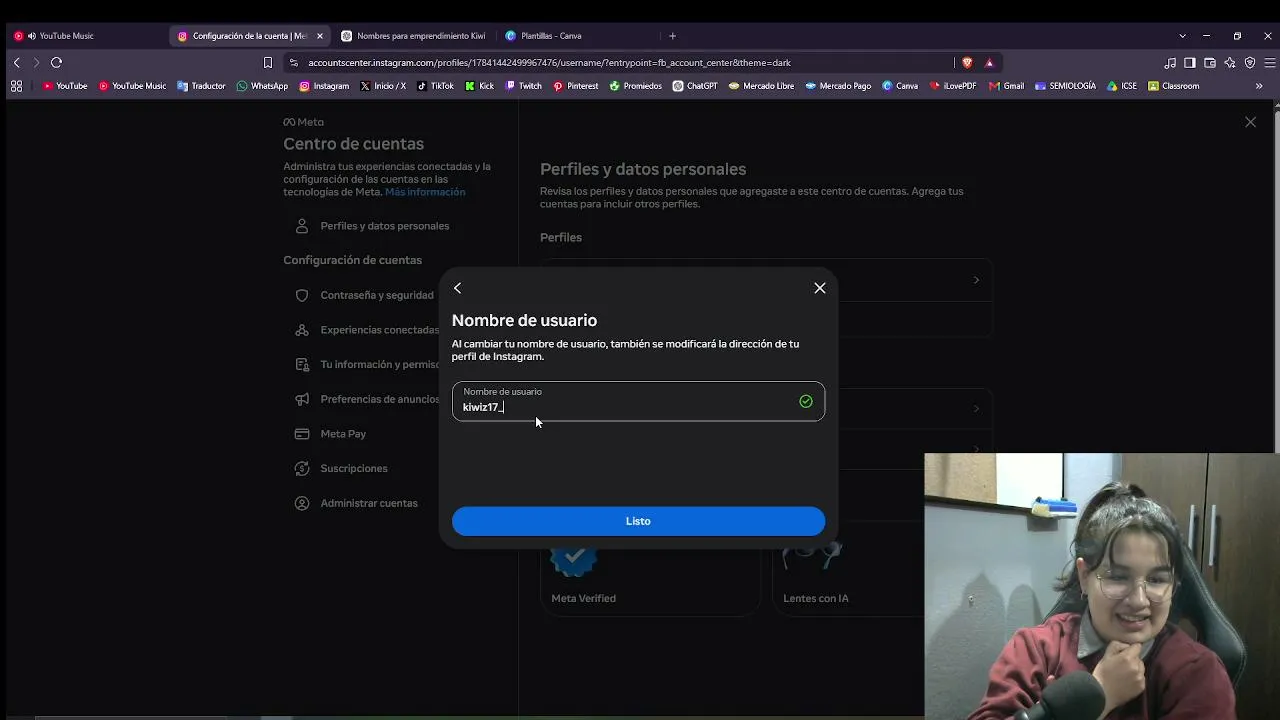
Task: Open the Classroom bookmark
Action: pos(1173,86)
